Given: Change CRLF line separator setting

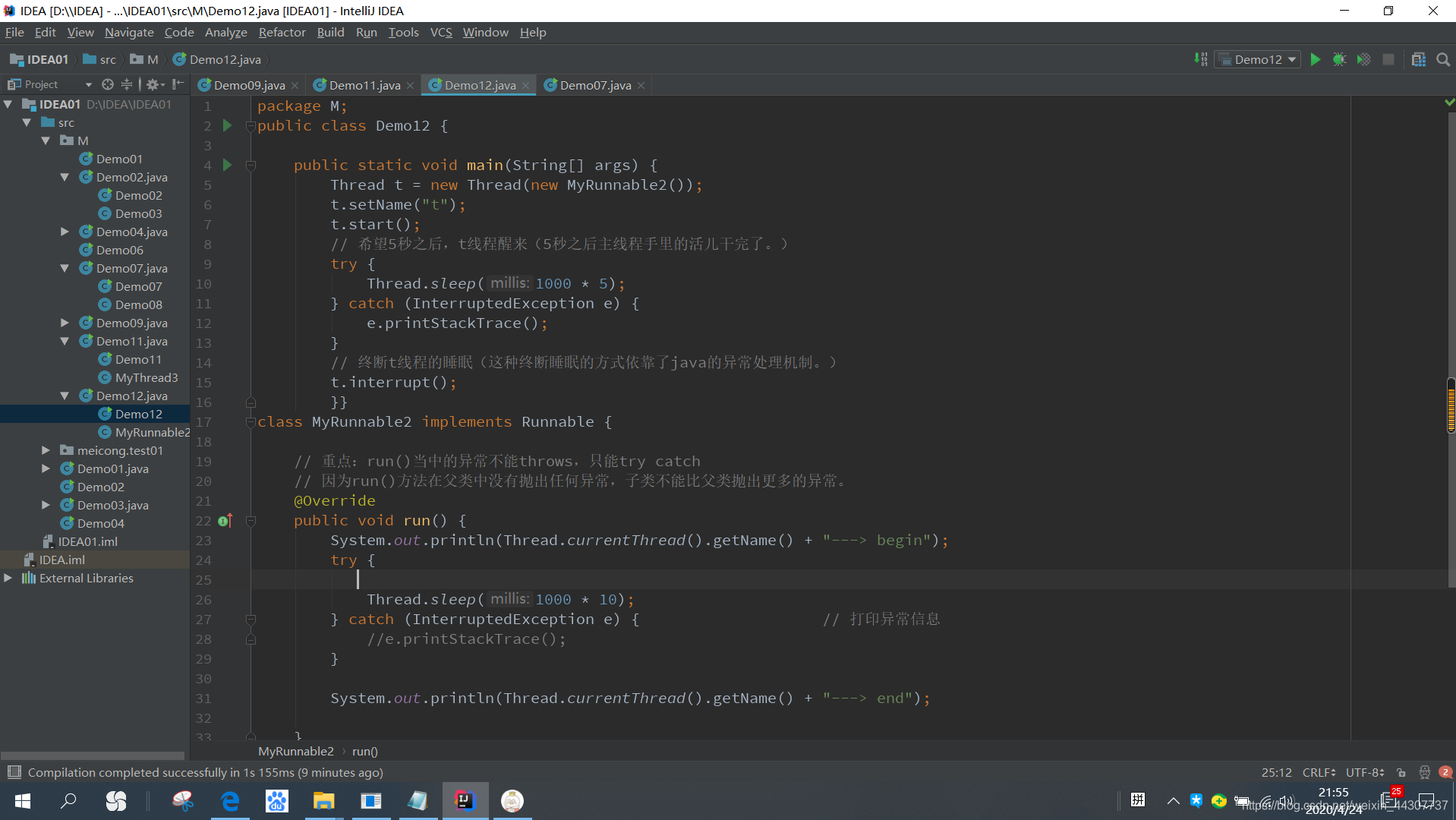Looking at the screenshot, I should 1319,772.
